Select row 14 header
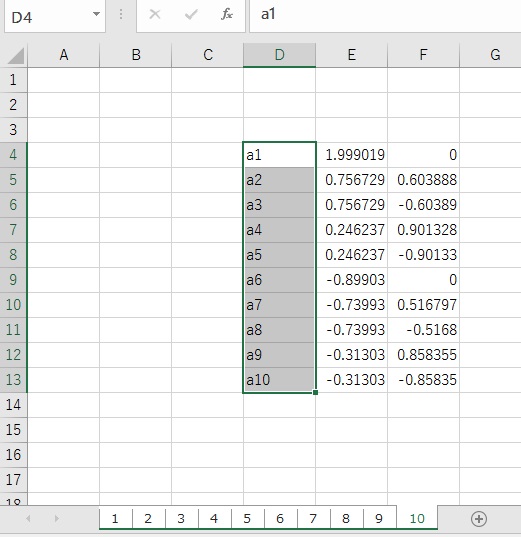The width and height of the screenshot is (521, 537). [x=13, y=405]
